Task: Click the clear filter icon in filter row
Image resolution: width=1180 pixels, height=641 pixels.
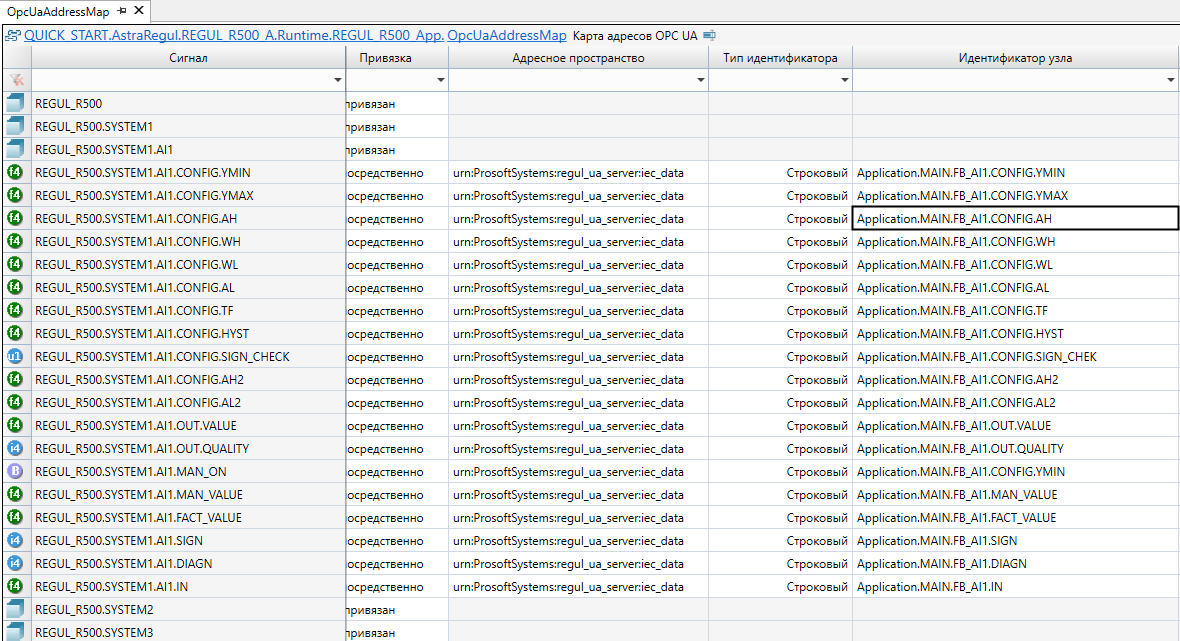Action: tap(15, 80)
